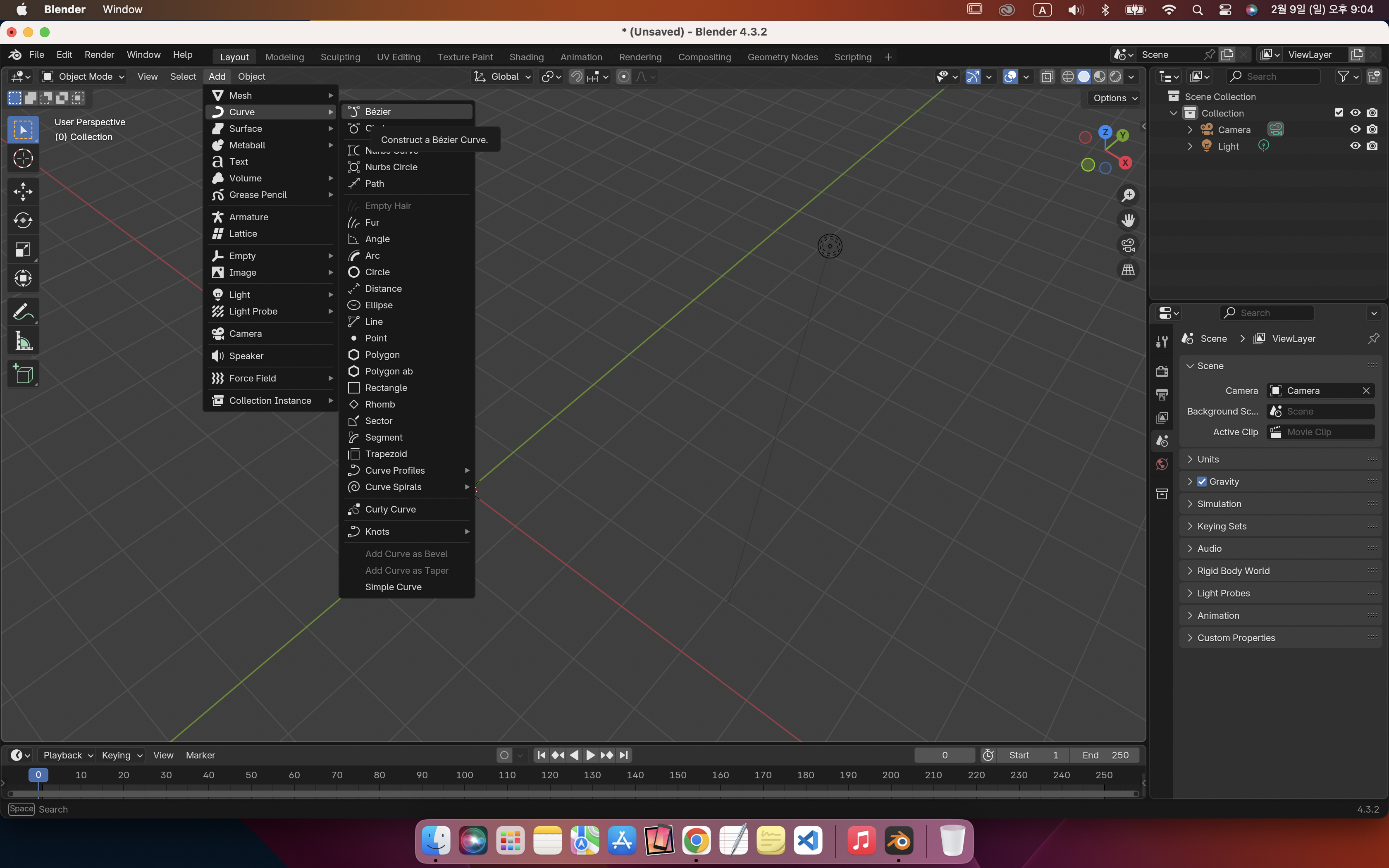Select the Add Cube tool
Viewport: 1389px width, 868px height.
click(23, 374)
